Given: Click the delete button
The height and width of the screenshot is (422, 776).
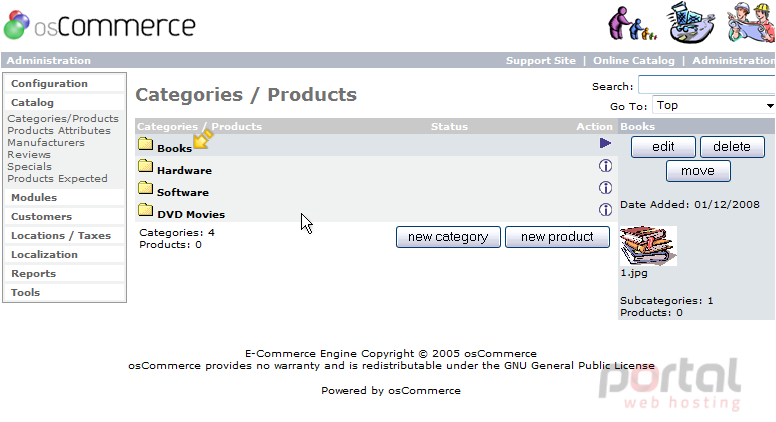Looking at the screenshot, I should tap(732, 147).
